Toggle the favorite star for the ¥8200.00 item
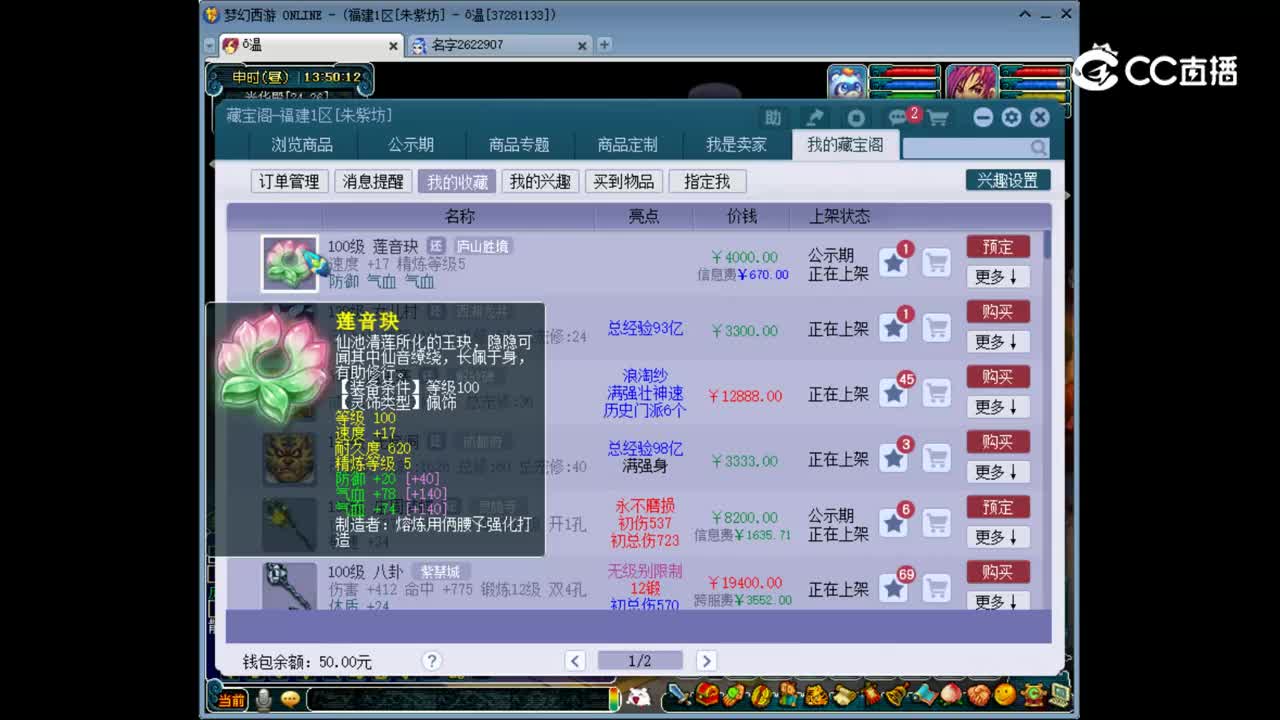The height and width of the screenshot is (720, 1280). click(x=894, y=523)
